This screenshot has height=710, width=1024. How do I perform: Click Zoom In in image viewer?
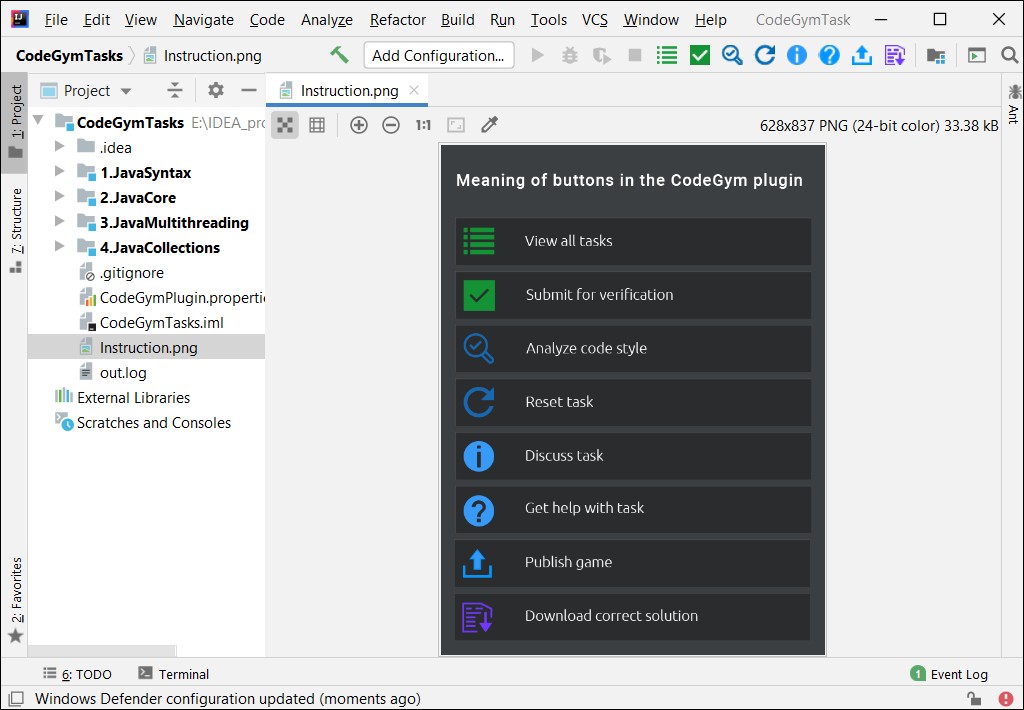click(x=359, y=125)
